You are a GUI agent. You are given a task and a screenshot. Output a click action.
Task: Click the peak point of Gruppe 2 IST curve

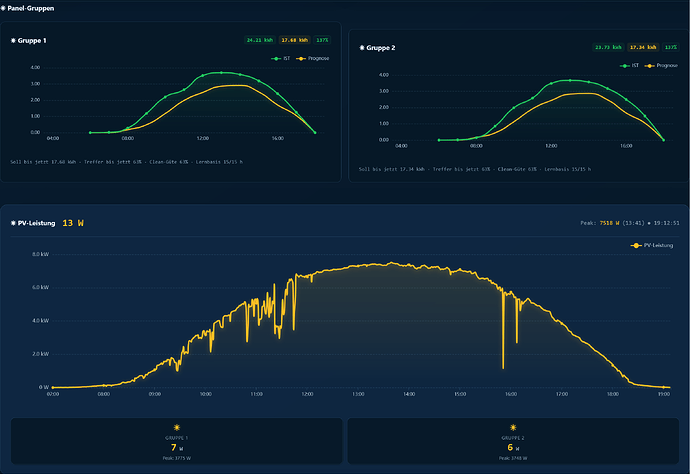[x=570, y=81]
